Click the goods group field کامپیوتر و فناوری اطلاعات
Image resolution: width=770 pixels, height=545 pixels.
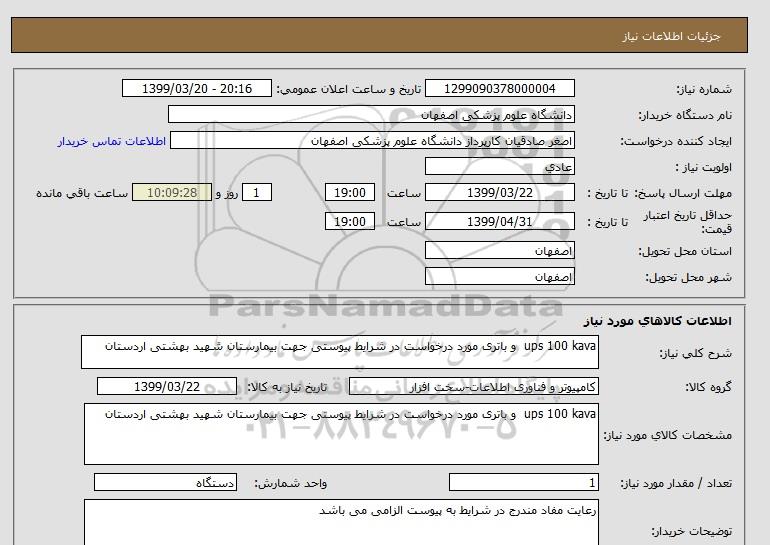(473, 386)
